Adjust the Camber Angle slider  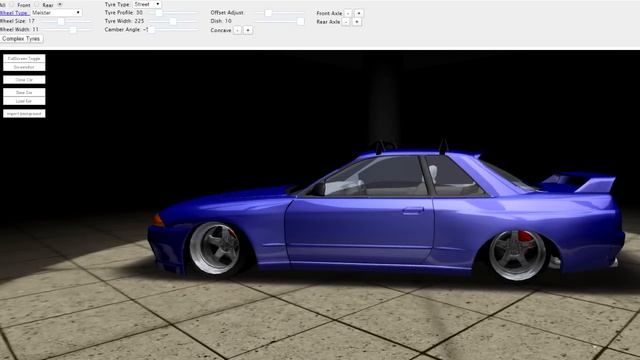175,30
